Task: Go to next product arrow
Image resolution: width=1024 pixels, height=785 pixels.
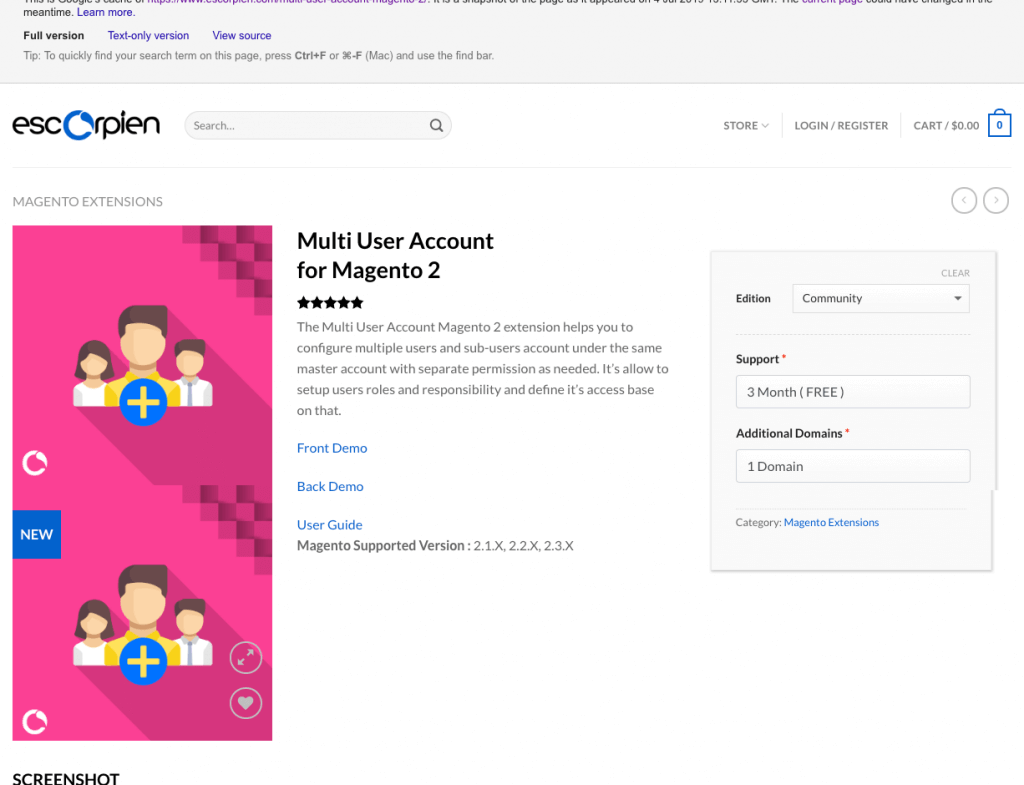Action: click(x=996, y=201)
